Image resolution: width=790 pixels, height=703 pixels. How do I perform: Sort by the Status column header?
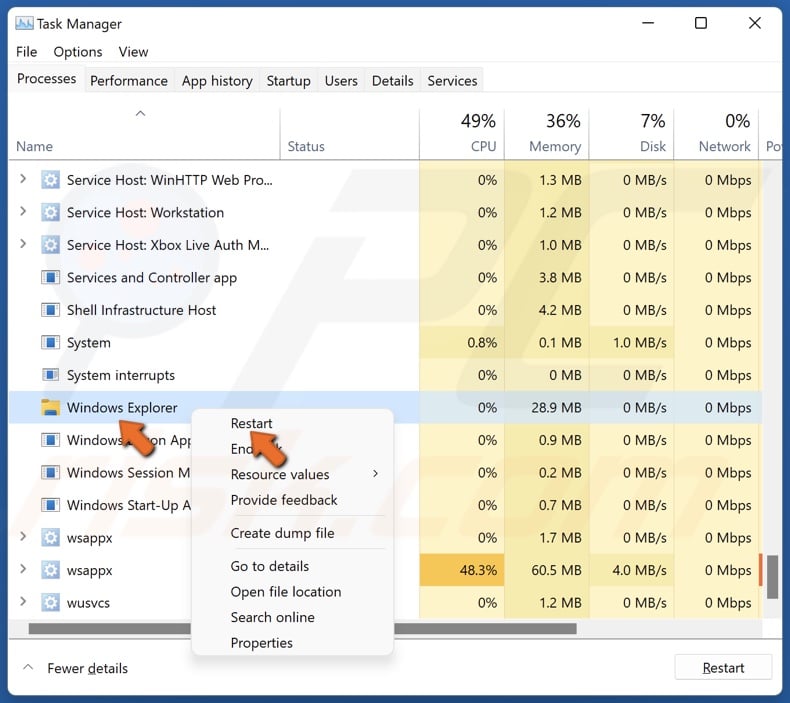349,134
